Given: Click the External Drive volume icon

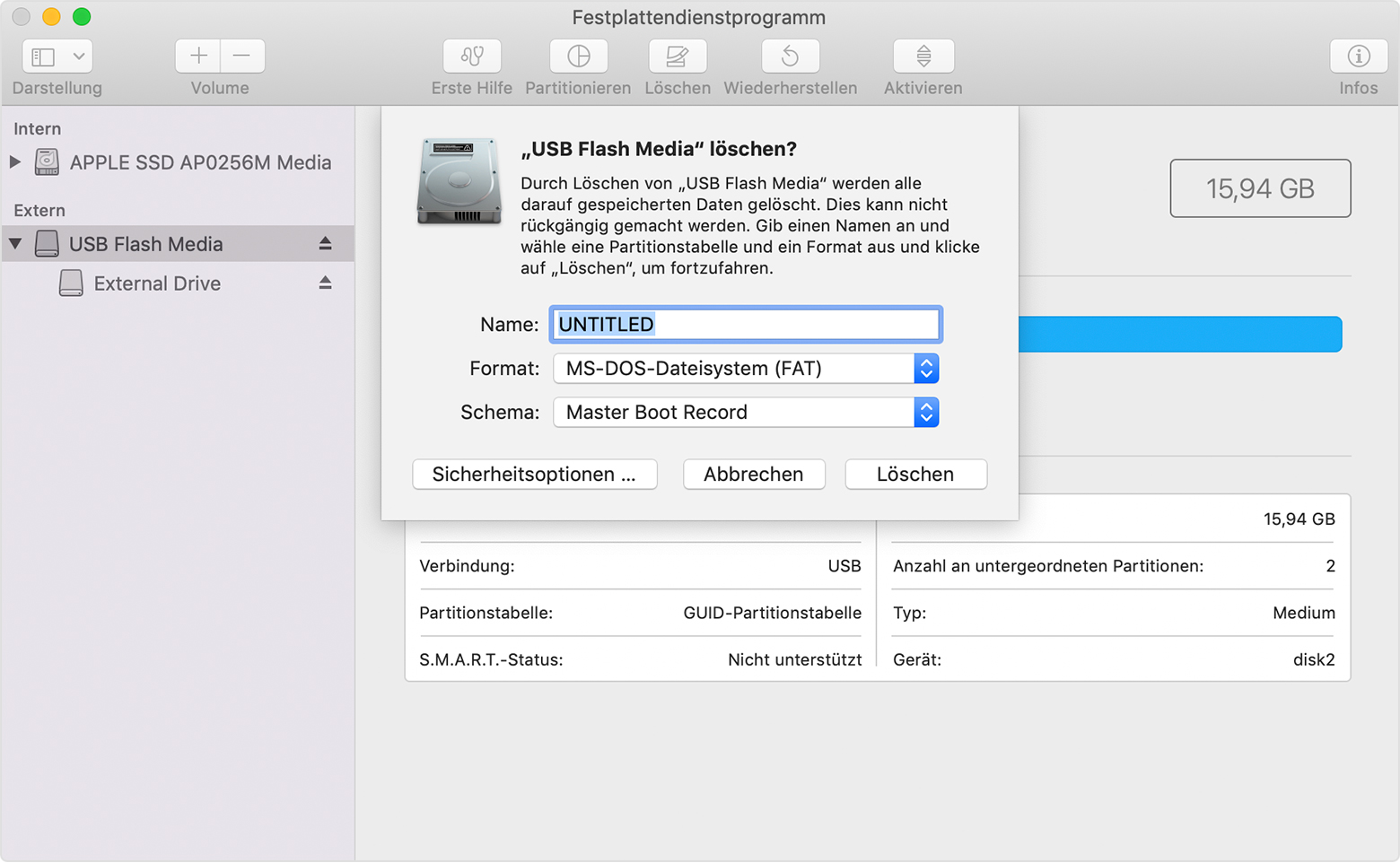Looking at the screenshot, I should tap(71, 283).
